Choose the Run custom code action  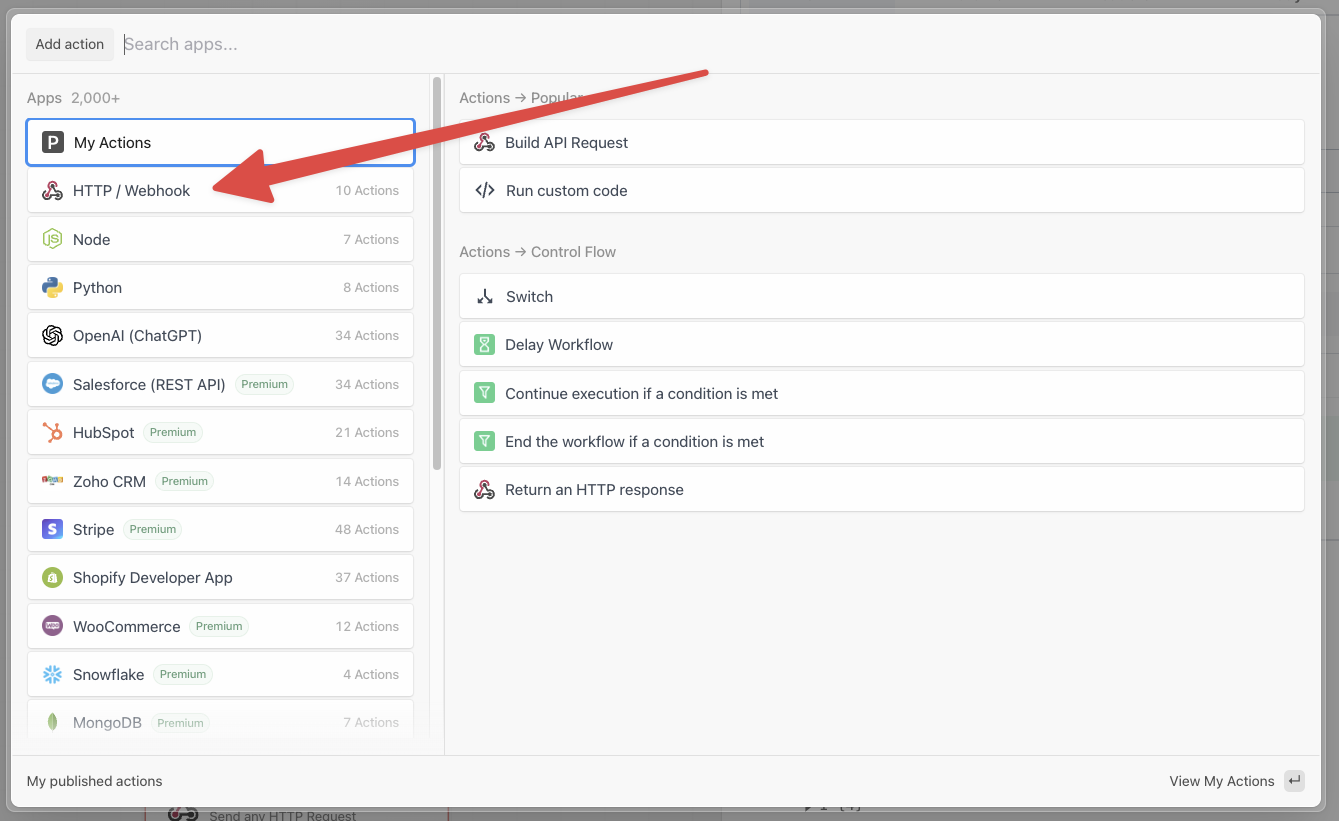(x=882, y=191)
